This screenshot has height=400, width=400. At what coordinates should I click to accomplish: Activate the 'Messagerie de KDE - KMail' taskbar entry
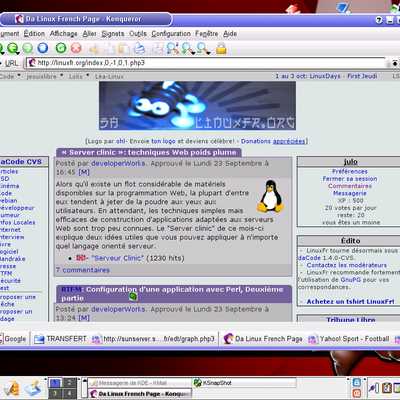(140, 383)
